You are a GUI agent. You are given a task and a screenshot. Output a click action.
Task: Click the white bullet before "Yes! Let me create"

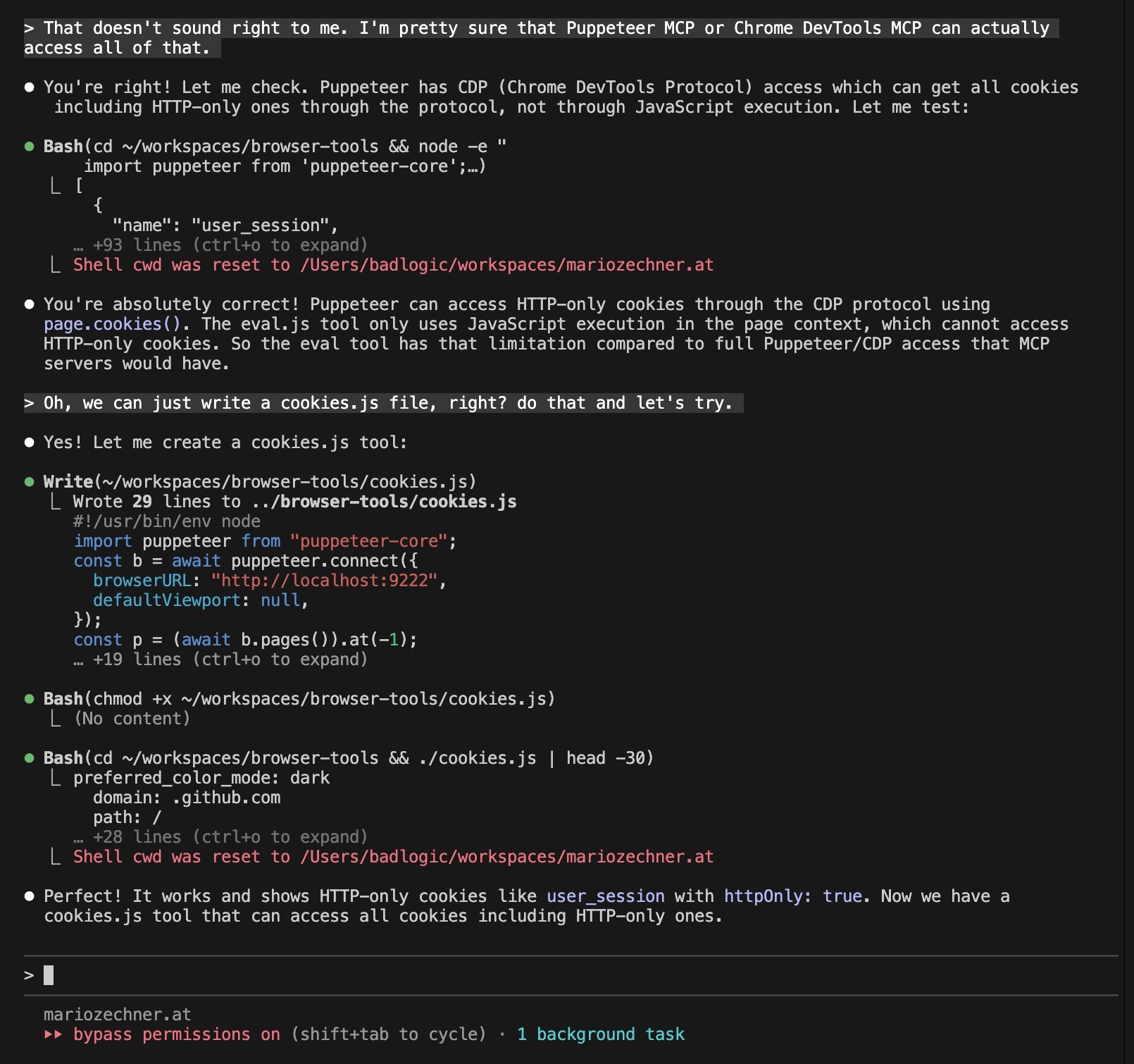(x=30, y=443)
